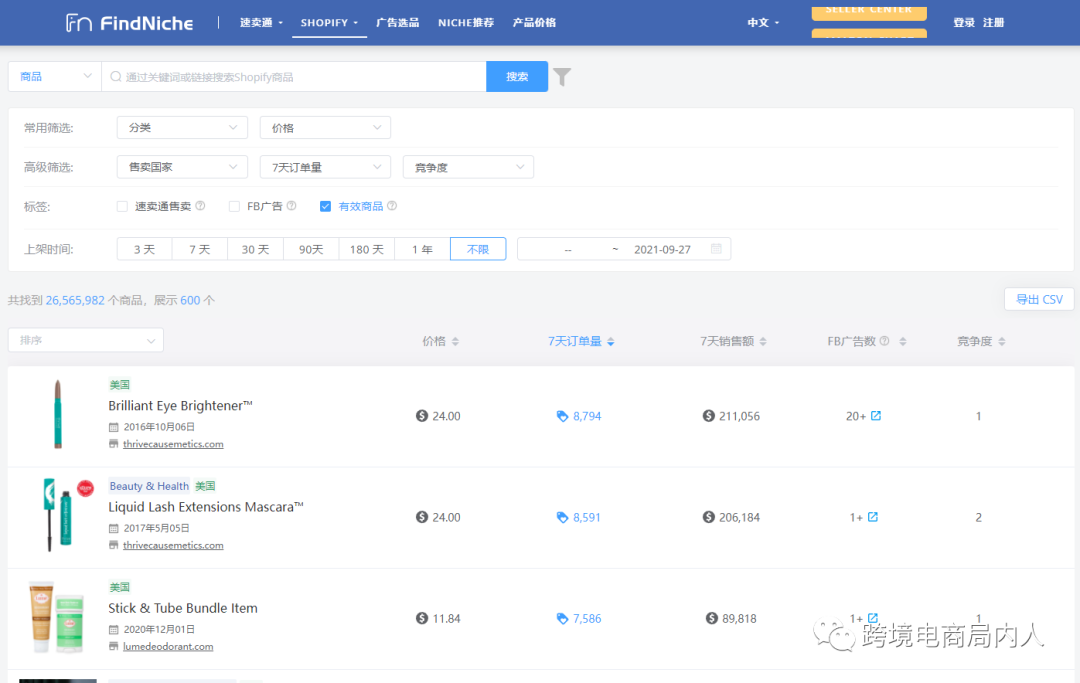Viewport: 1080px width, 683px height.
Task: Expand the 分类 dropdown
Action: [x=181, y=128]
